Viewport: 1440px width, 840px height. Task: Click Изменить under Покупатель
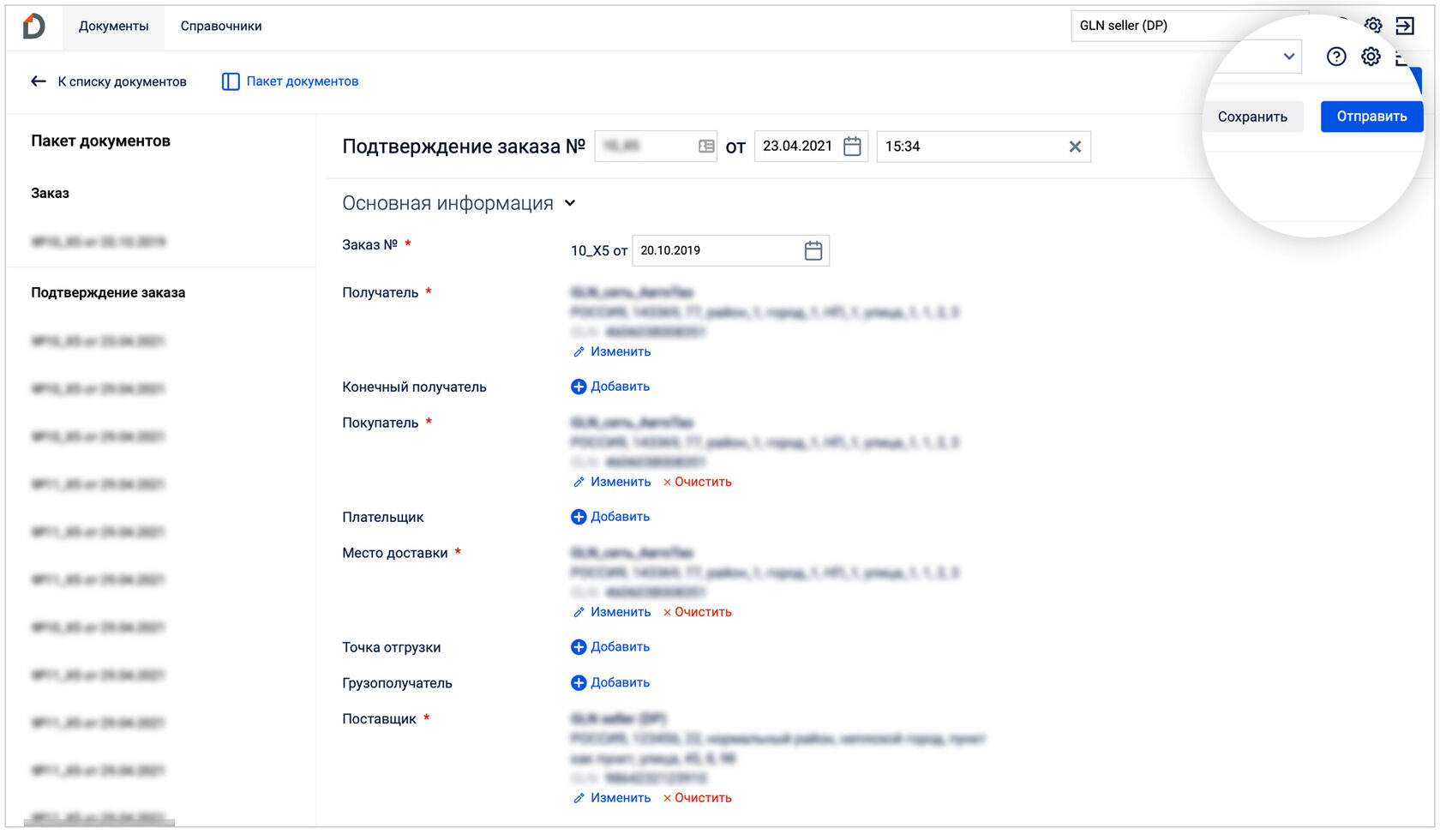click(621, 482)
